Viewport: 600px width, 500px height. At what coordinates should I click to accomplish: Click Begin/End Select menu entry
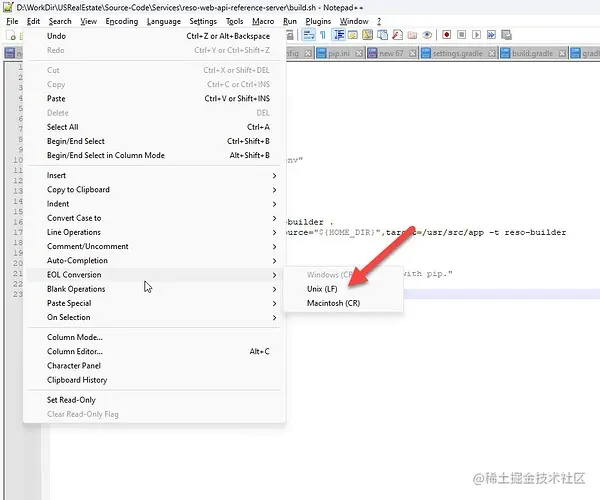tap(155, 141)
